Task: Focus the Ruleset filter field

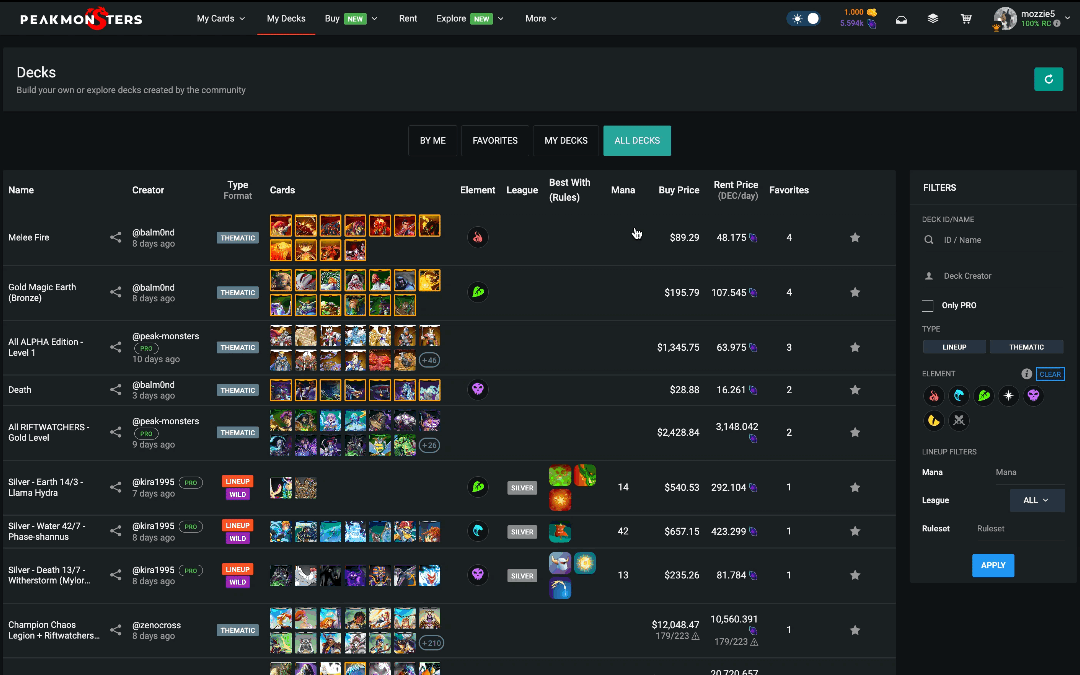Action: coord(1019,528)
